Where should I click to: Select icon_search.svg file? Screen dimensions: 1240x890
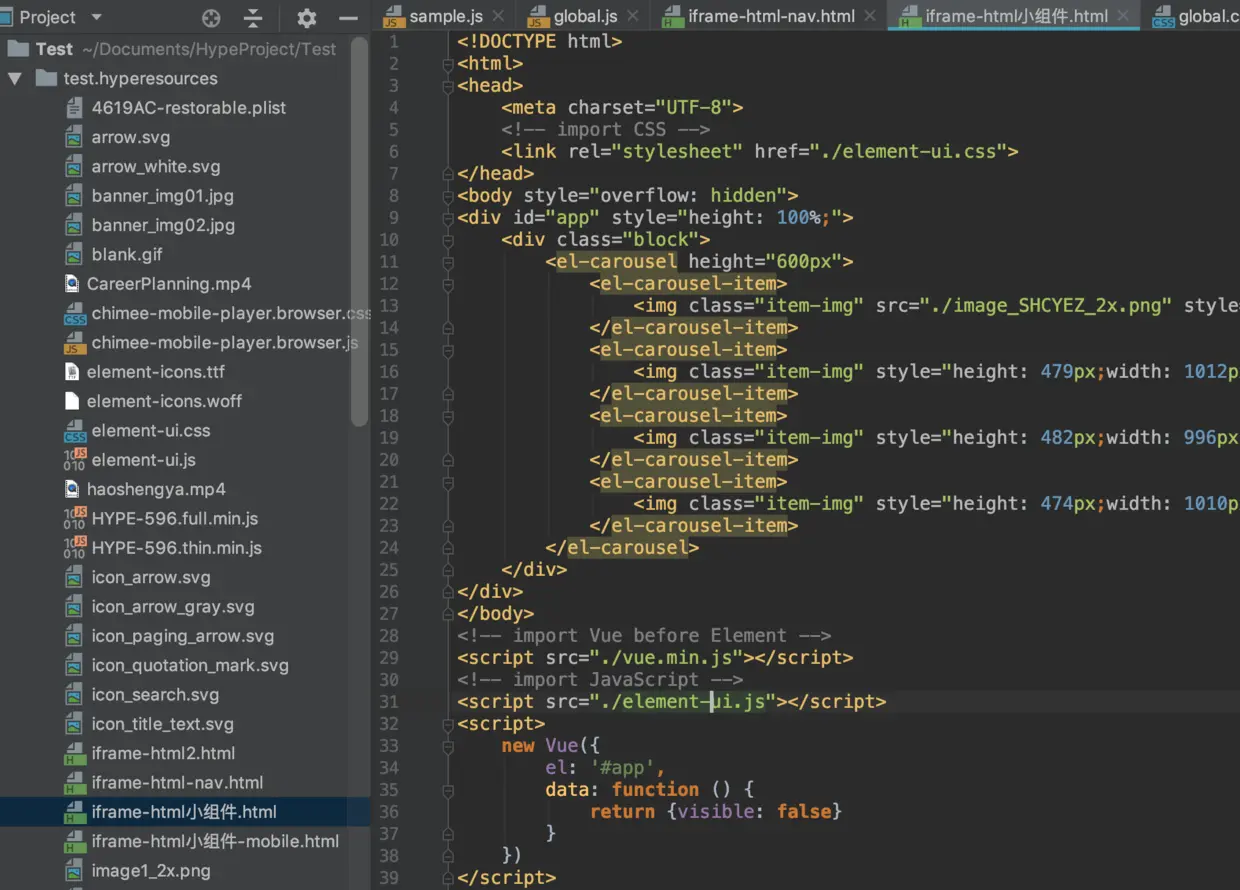click(x=155, y=695)
